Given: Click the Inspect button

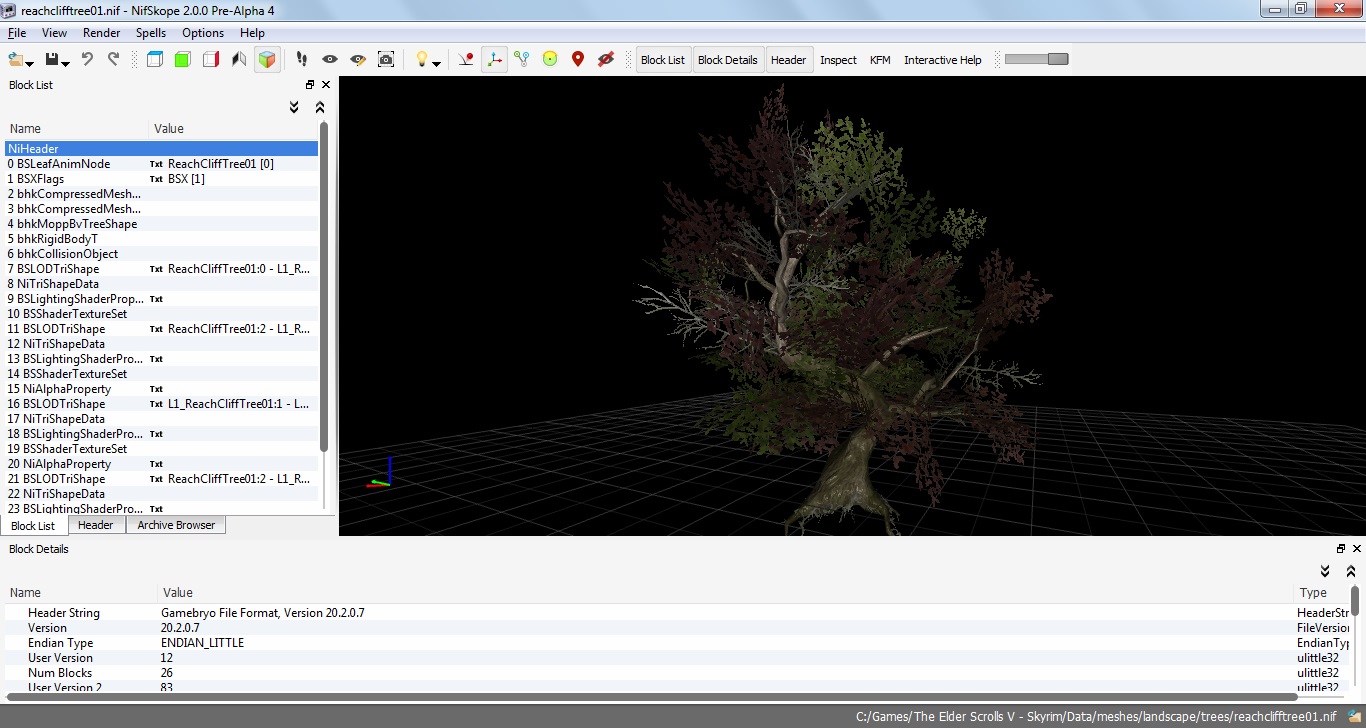Looking at the screenshot, I should coord(838,60).
